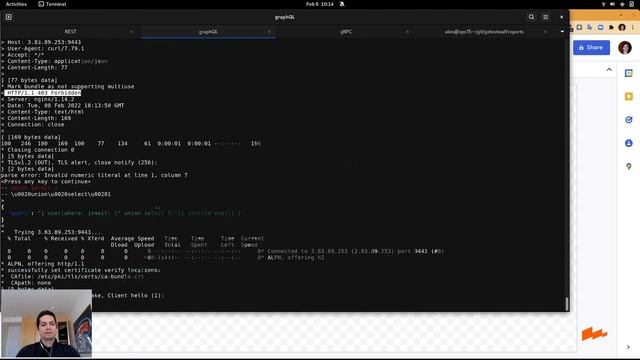Select the graphQL terminal tab
Screen dimensions: 640x360
tap(208, 31)
